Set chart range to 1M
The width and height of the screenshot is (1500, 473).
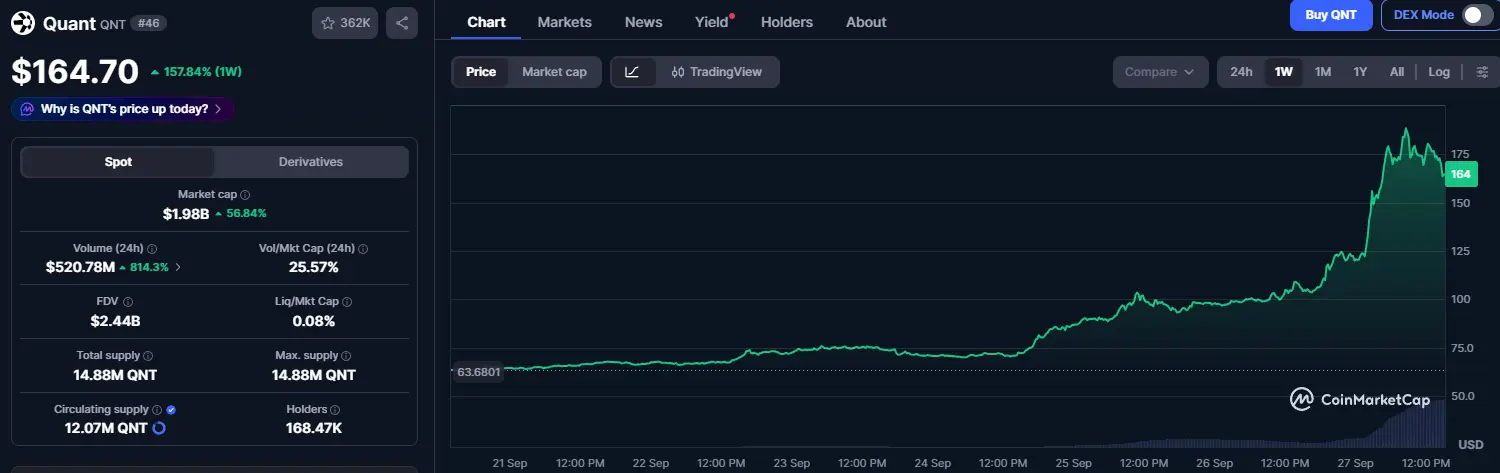click(1323, 72)
